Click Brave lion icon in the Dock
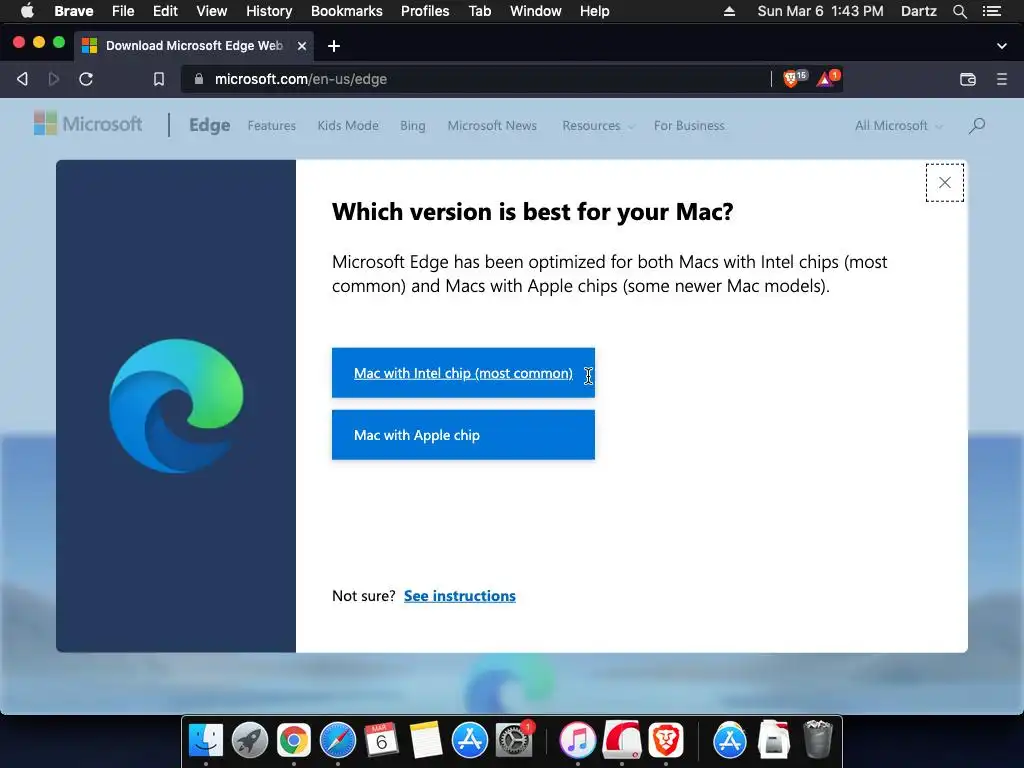Image resolution: width=1024 pixels, height=768 pixels. [665, 741]
